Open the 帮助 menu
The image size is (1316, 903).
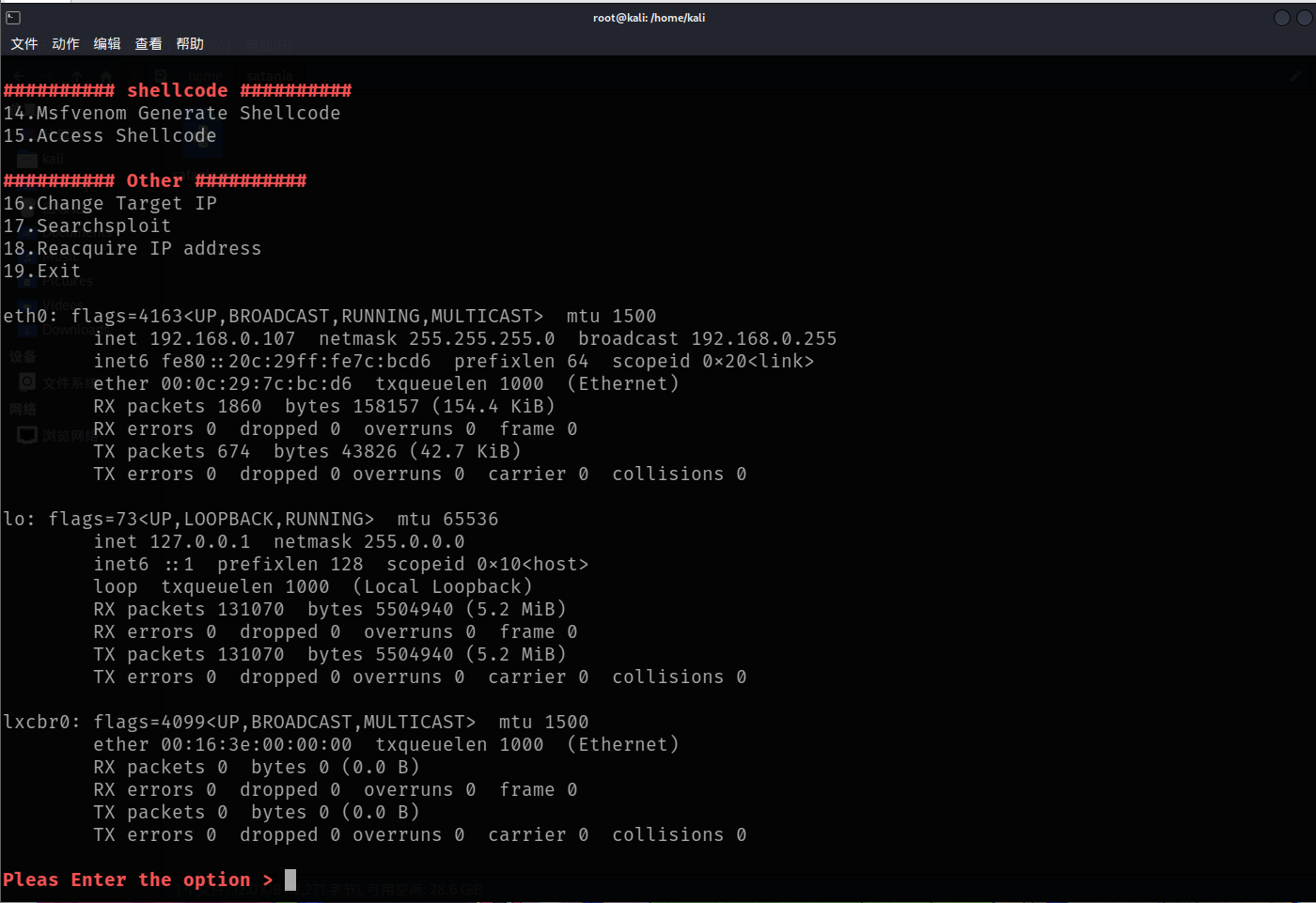[x=190, y=44]
